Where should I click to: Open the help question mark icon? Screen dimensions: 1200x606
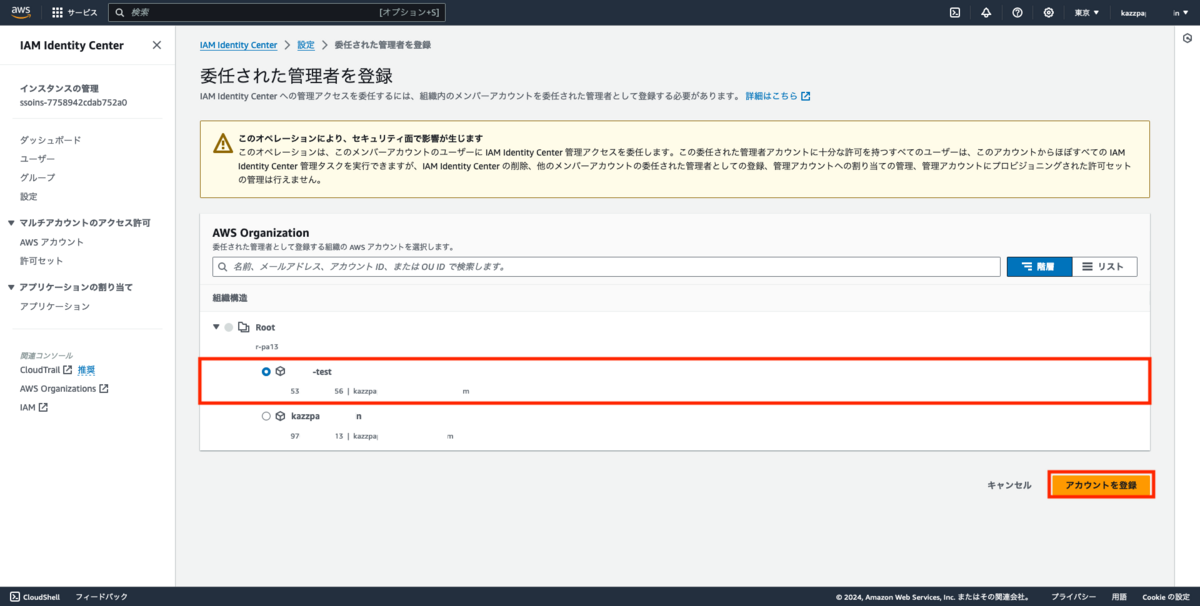[1017, 13]
